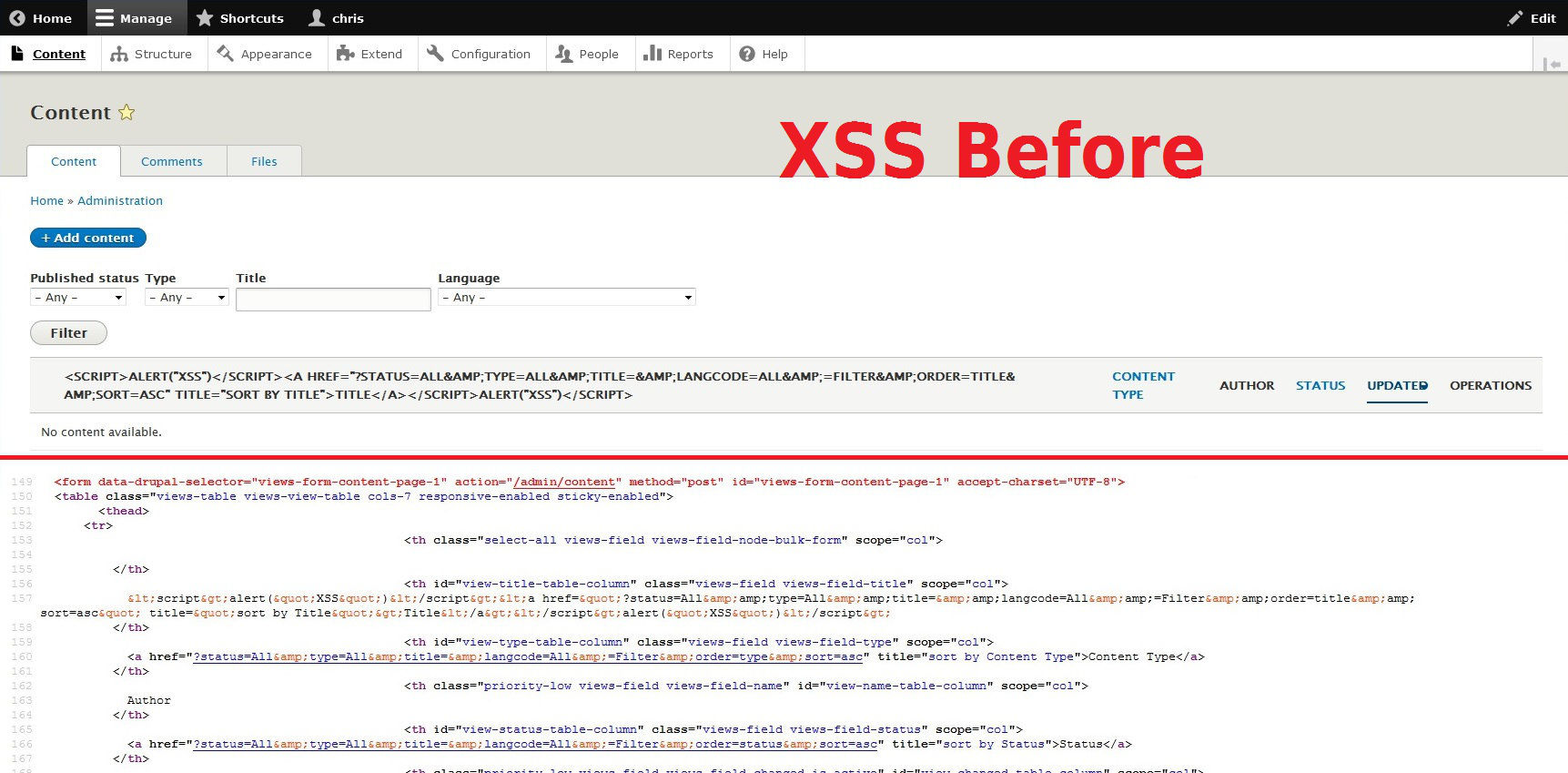Click the People icon
Image resolution: width=1568 pixels, height=773 pixels.
pyautogui.click(x=563, y=54)
